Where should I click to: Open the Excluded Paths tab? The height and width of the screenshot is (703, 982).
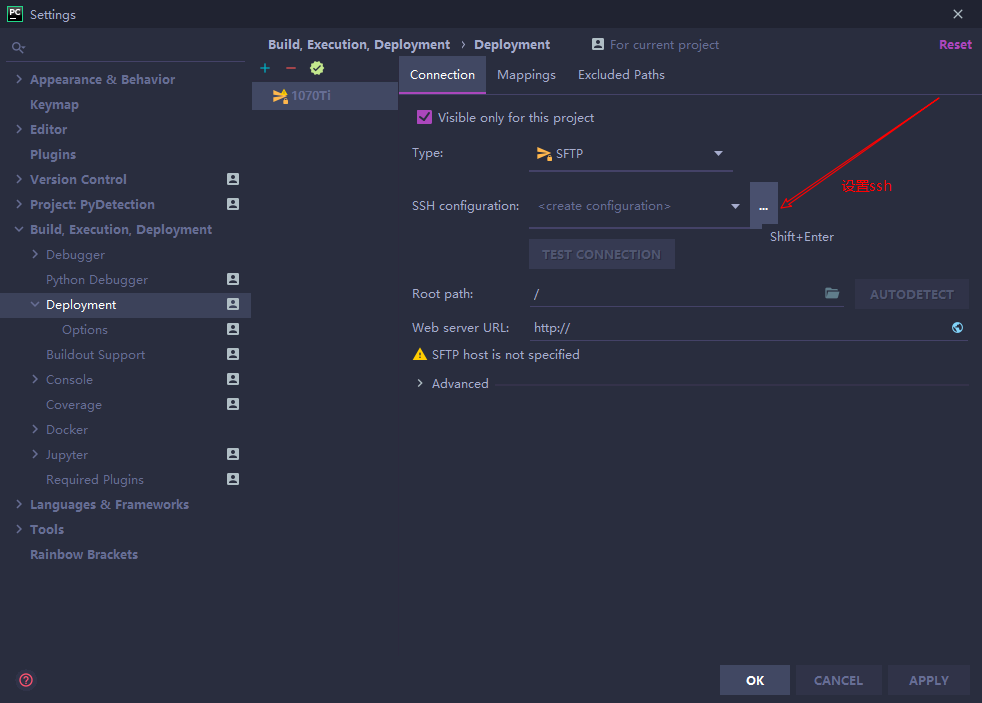621,75
